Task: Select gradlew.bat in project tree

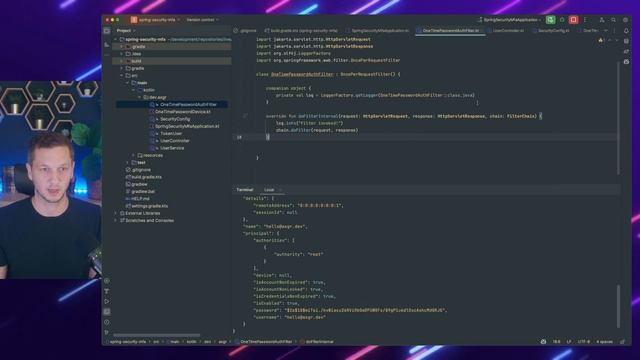Action: coord(143,191)
